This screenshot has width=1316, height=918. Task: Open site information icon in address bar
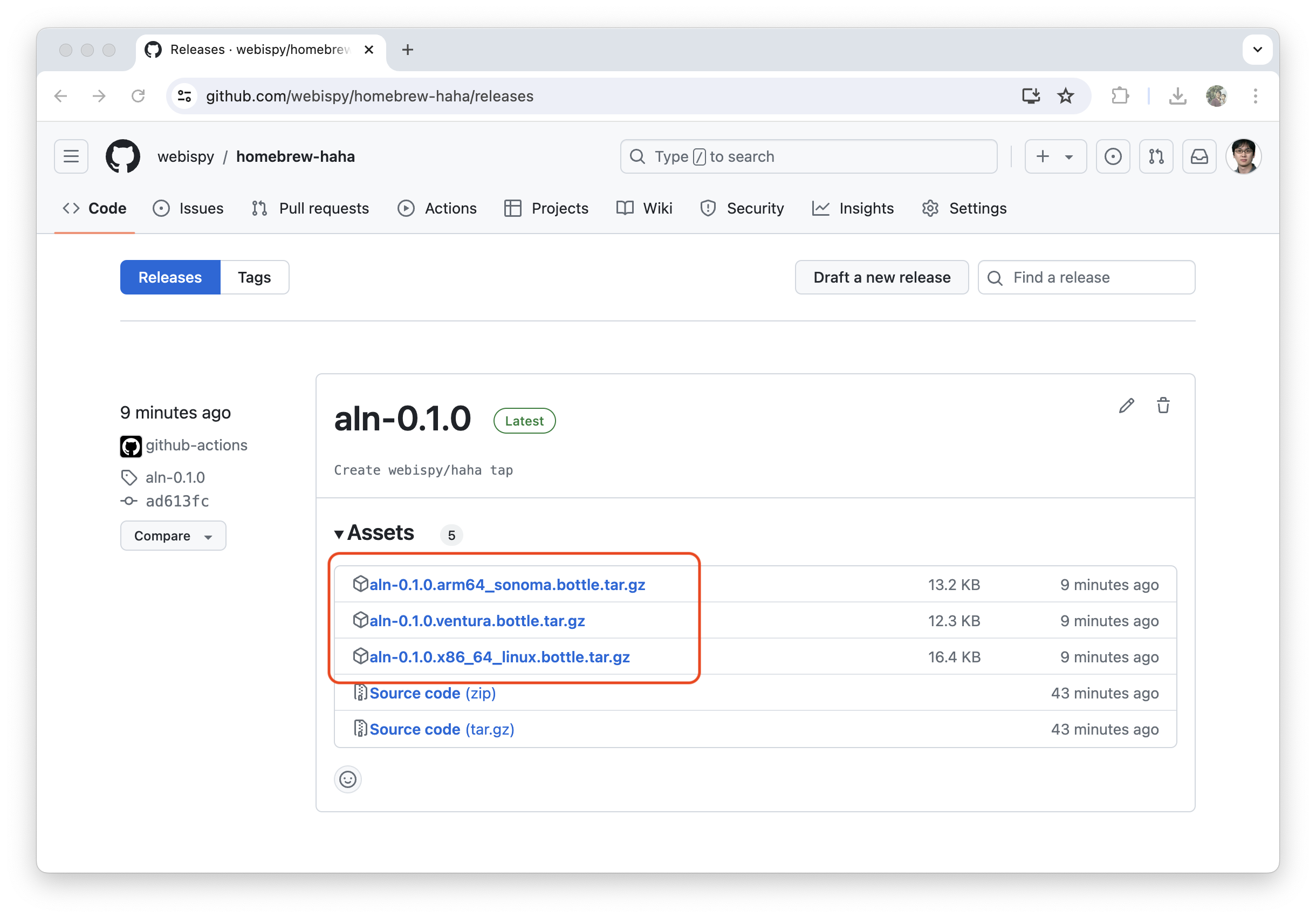coord(184,95)
